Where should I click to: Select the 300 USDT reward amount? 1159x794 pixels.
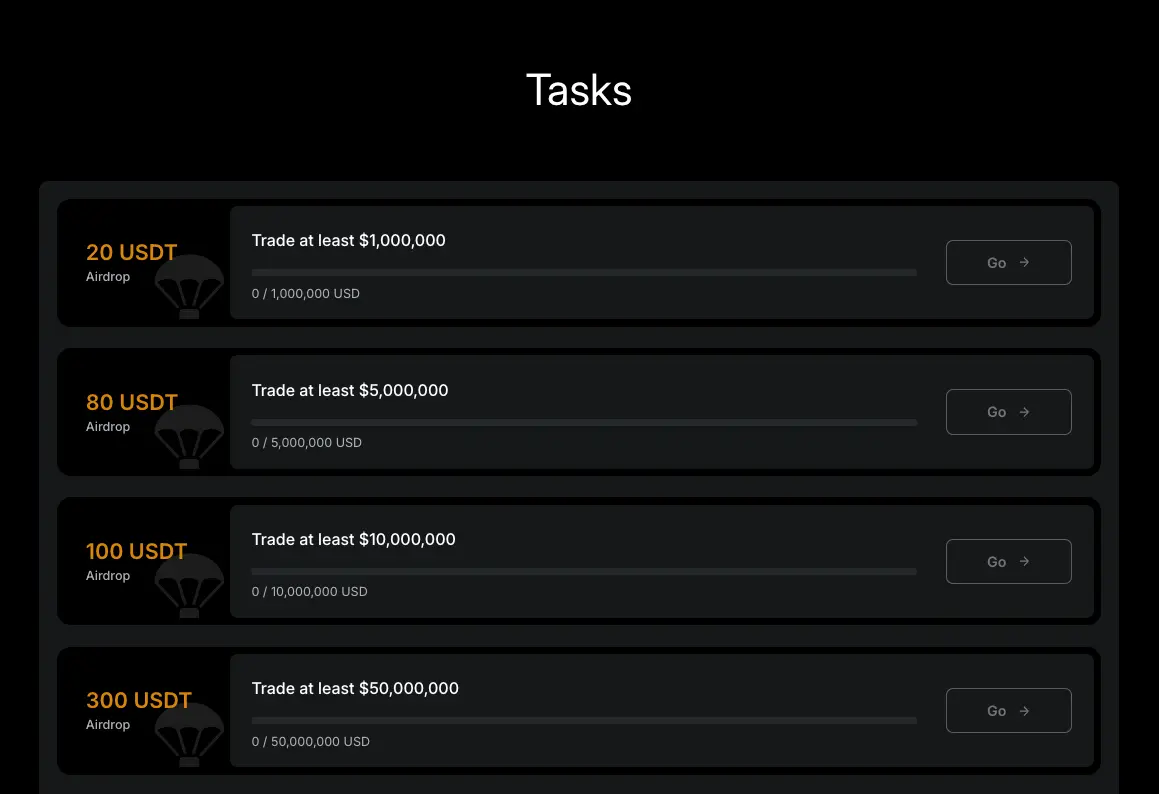pos(138,701)
